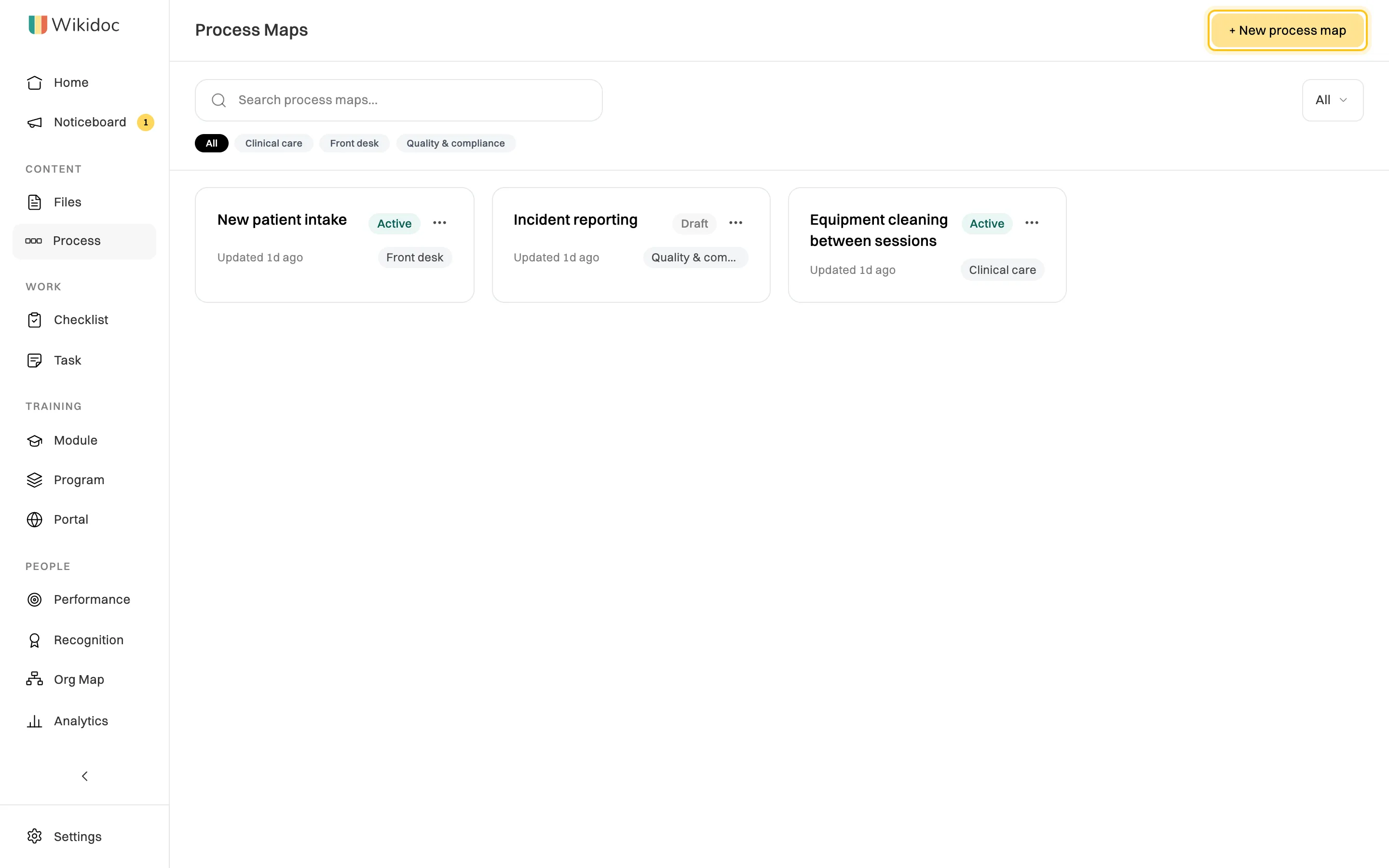
Task: Open the Analytics bar chart icon
Action: click(x=34, y=721)
